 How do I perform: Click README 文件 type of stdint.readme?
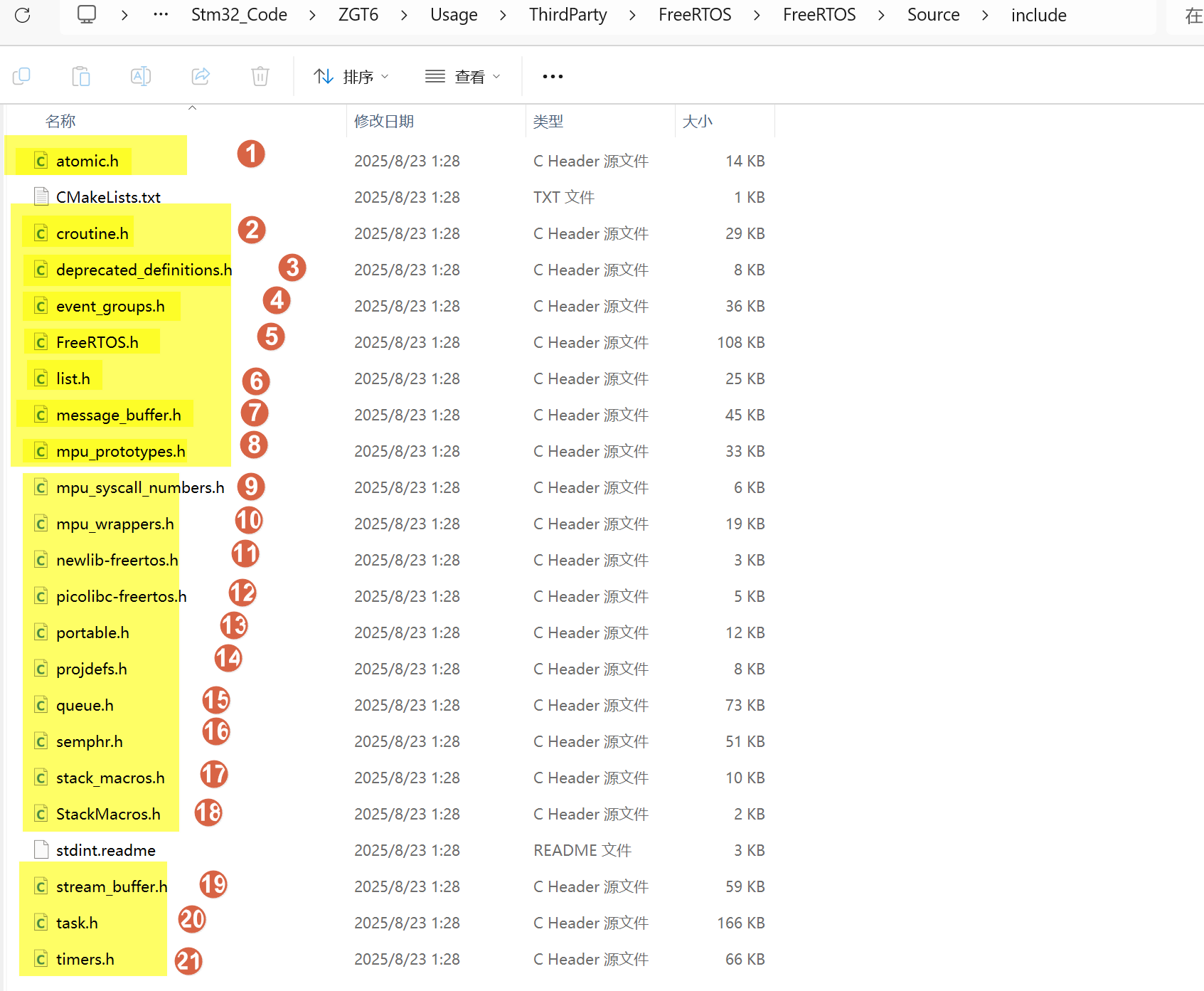coord(582,850)
